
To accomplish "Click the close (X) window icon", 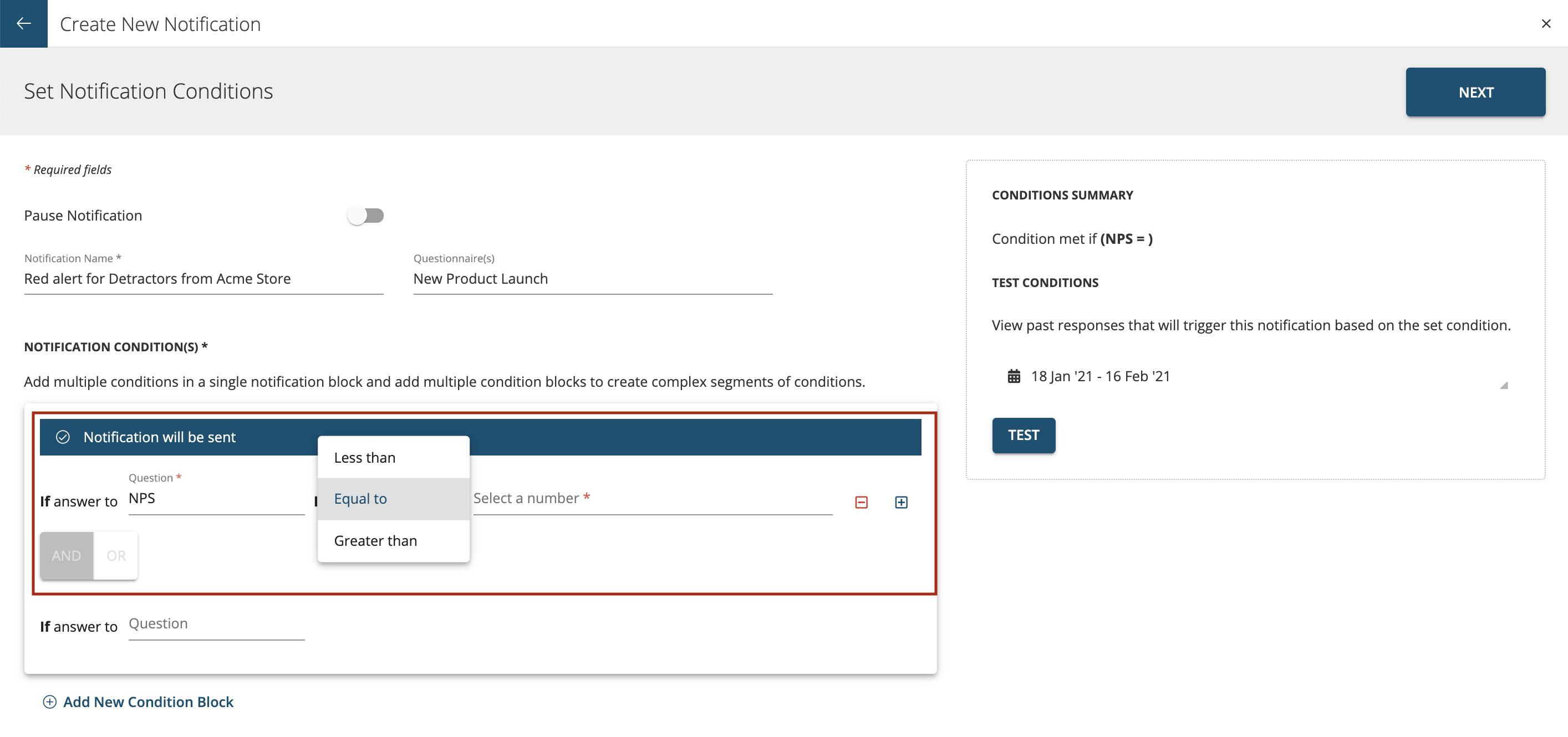I will click(1546, 23).
